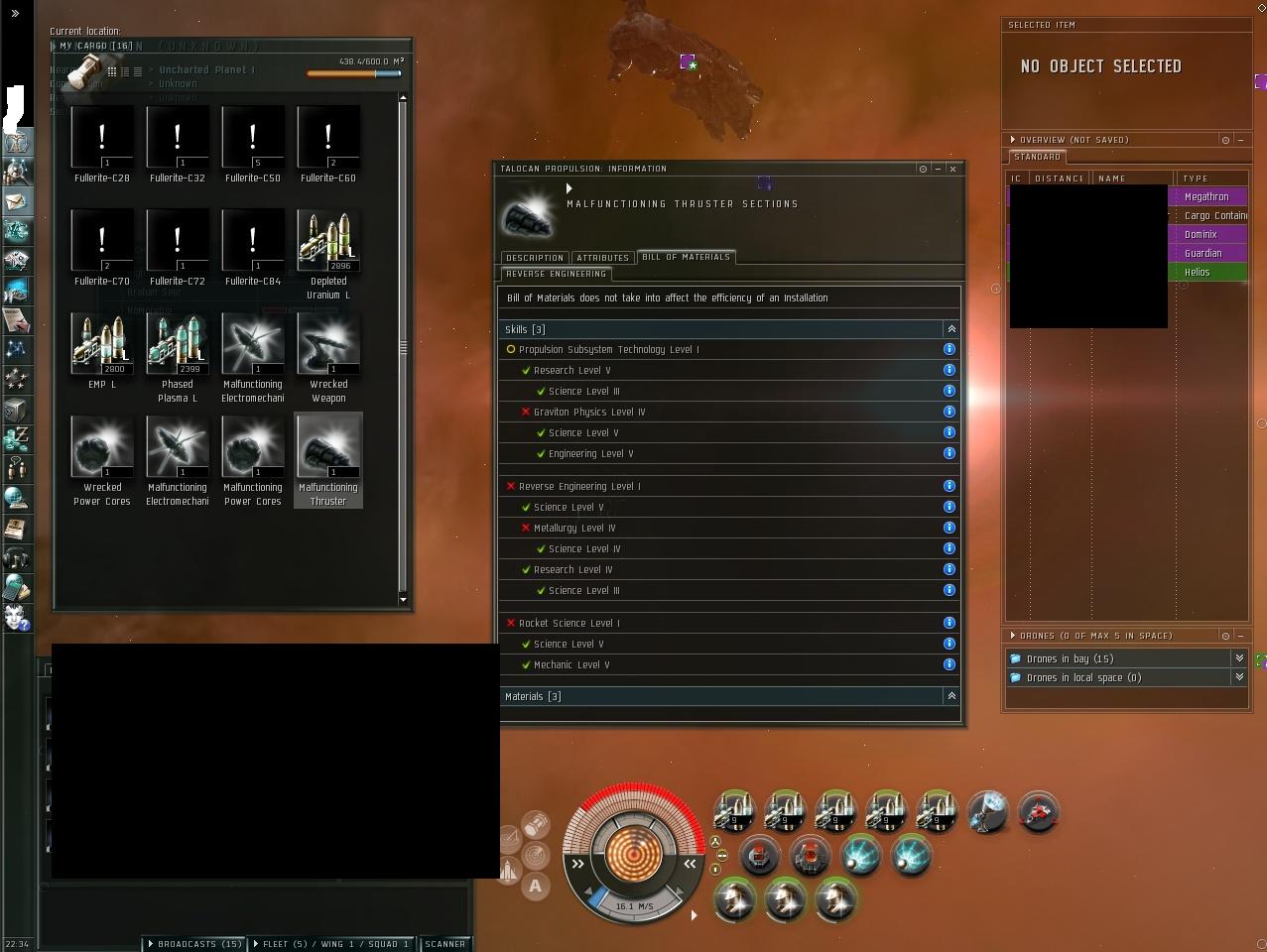The width and height of the screenshot is (1267, 952).
Task: Switch to the Attributes tab
Action: click(x=602, y=258)
